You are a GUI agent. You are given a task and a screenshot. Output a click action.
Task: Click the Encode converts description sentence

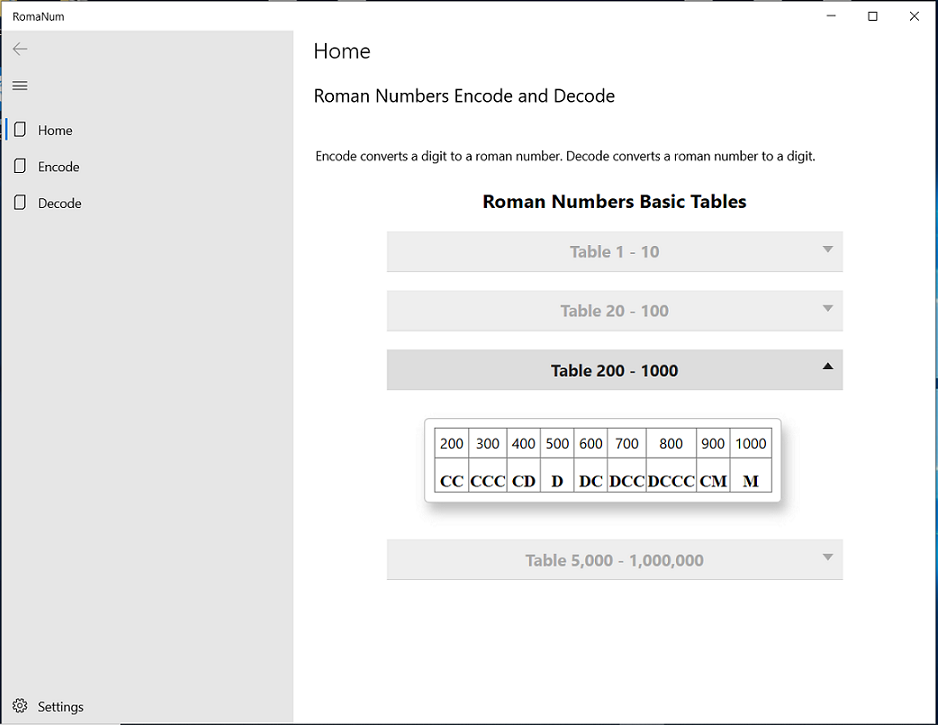(x=565, y=157)
